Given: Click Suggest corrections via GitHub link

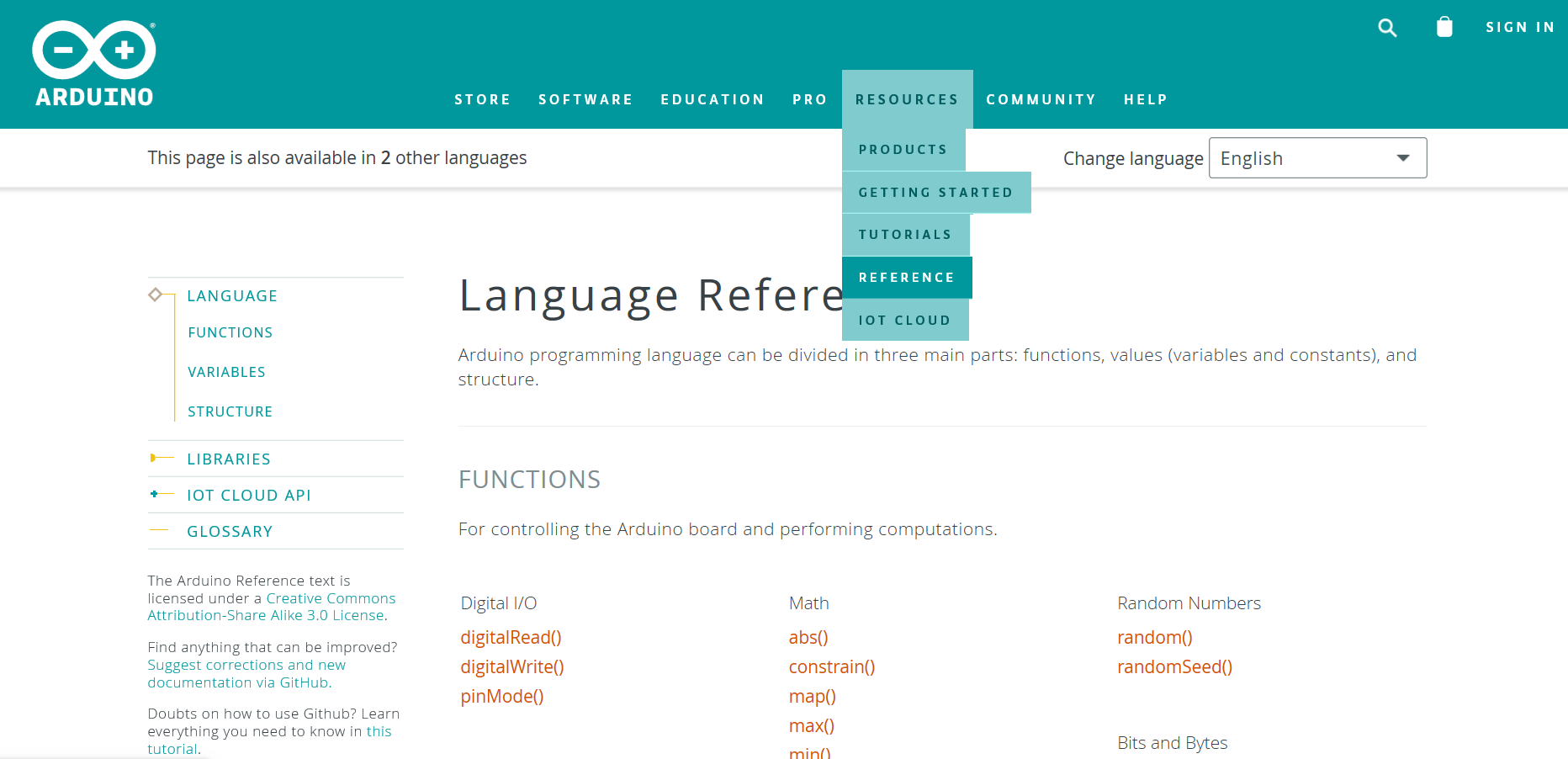Looking at the screenshot, I should click(246, 674).
